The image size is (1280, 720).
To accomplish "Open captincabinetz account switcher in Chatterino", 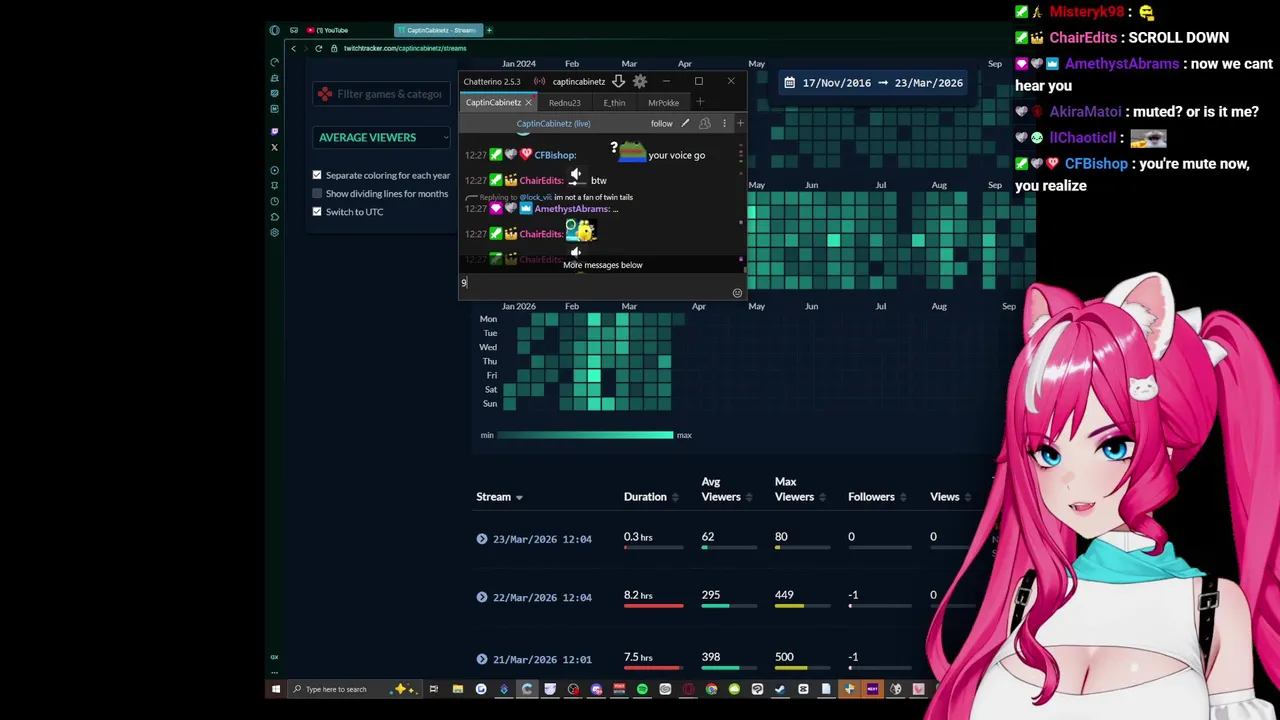I will 578,81.
